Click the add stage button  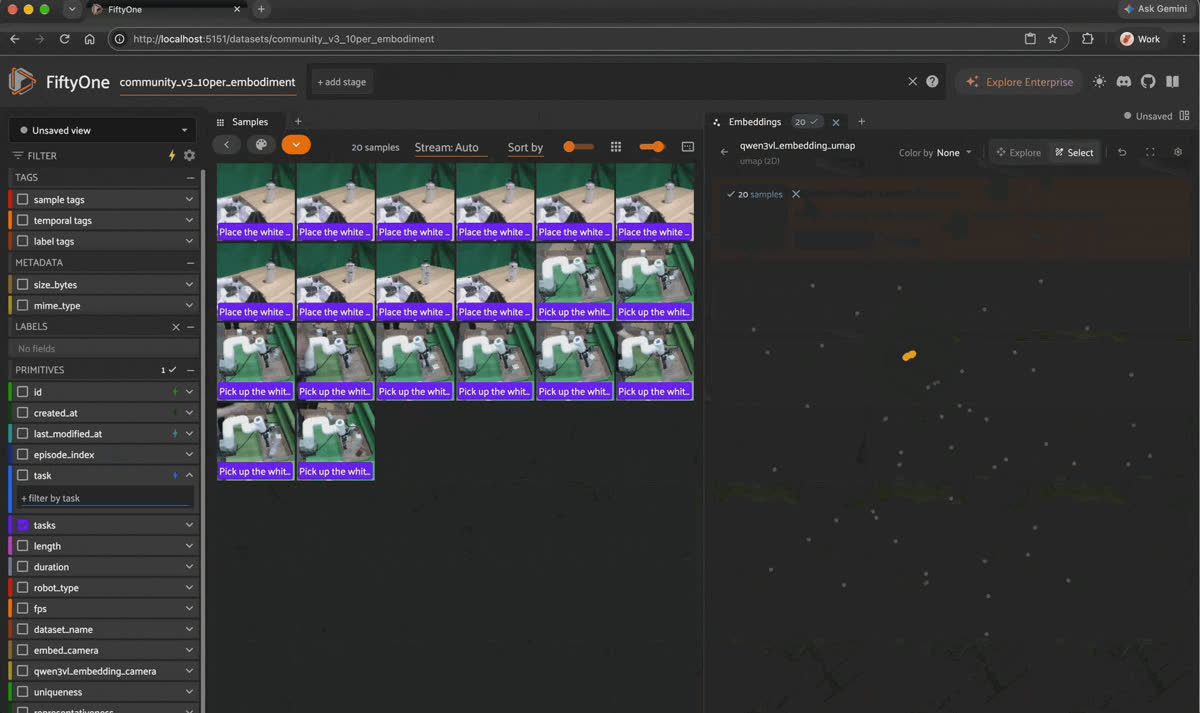point(342,82)
